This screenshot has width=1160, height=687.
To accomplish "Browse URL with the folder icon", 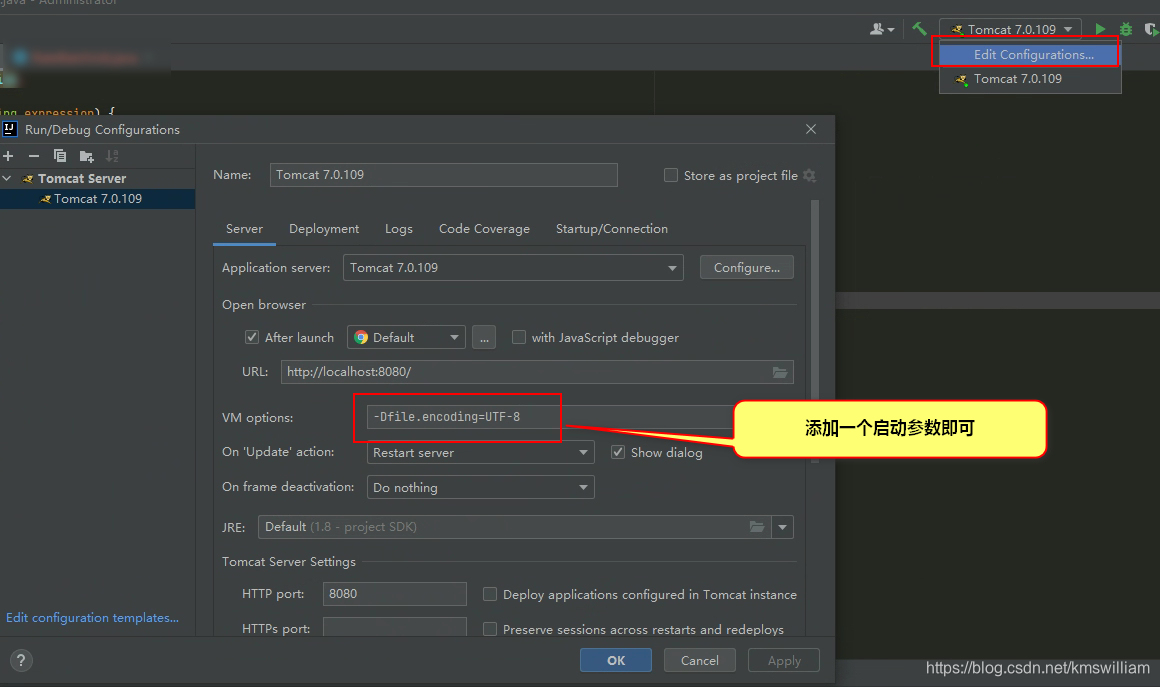I will click(780, 372).
